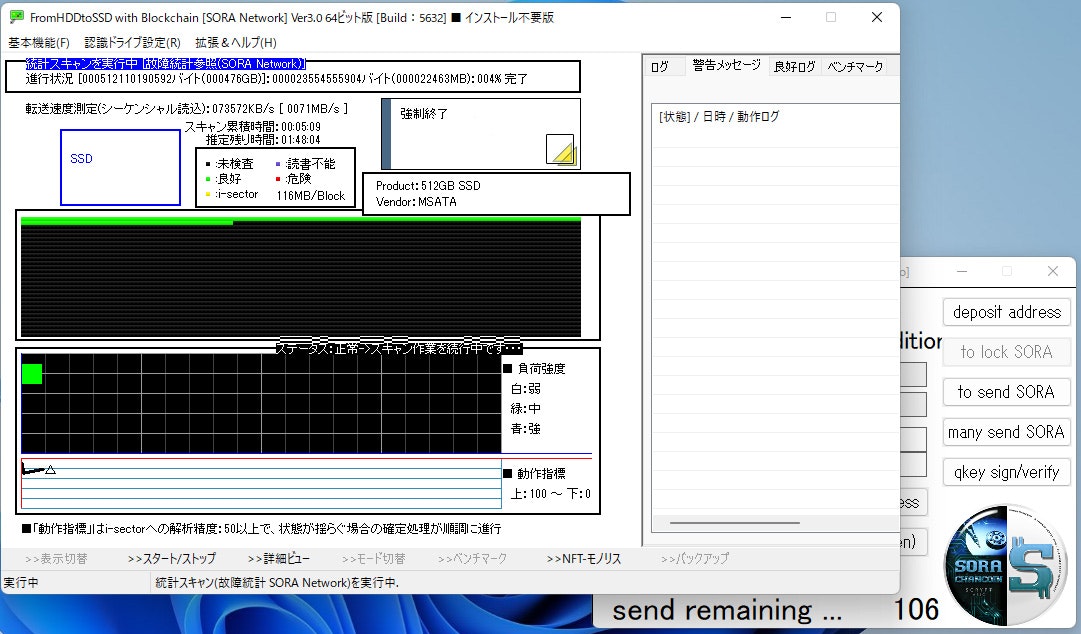This screenshot has width=1081, height=634.
Task: Click the 106 counter value
Action: pos(916,610)
